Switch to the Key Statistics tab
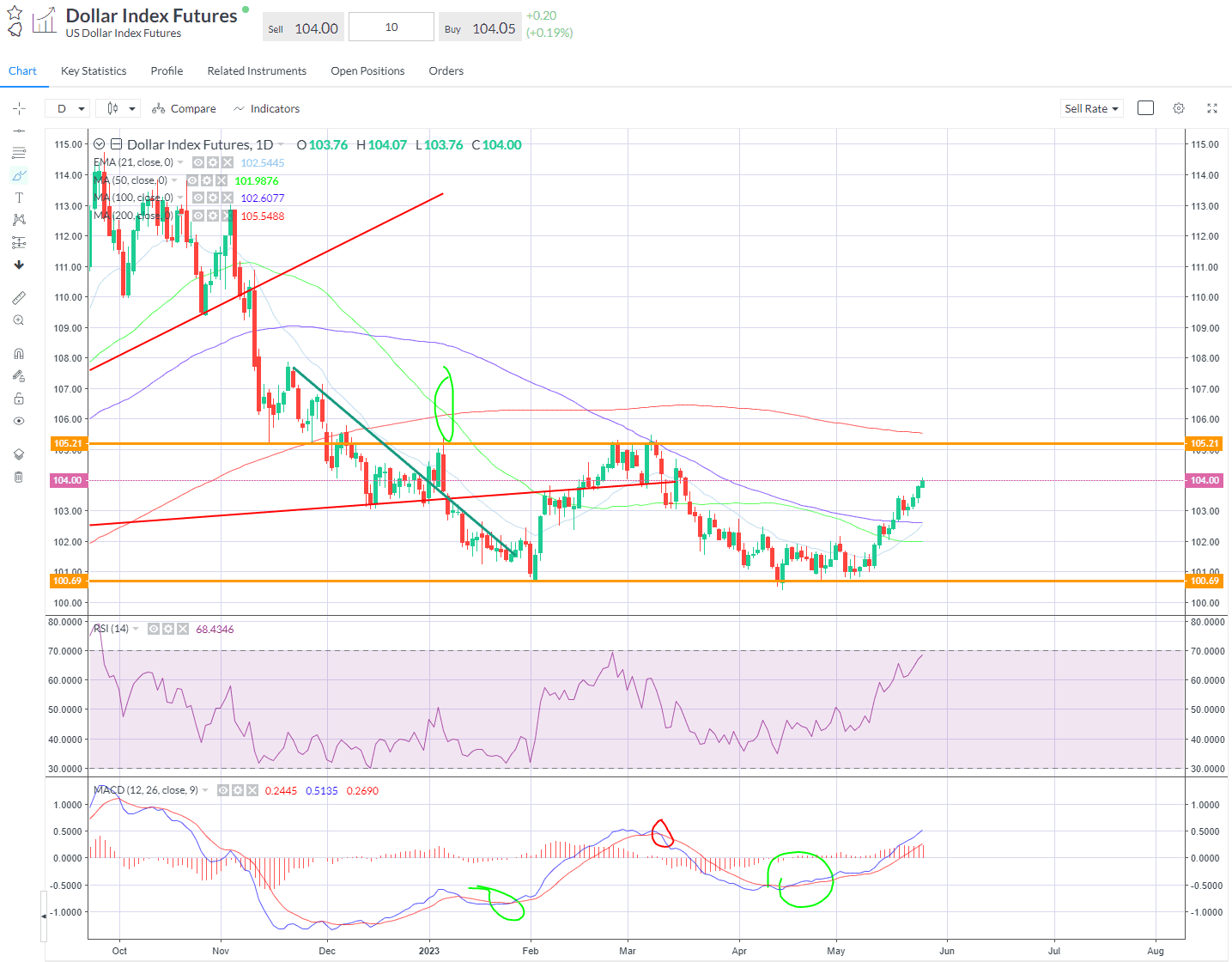The image size is (1232, 962). pos(94,71)
